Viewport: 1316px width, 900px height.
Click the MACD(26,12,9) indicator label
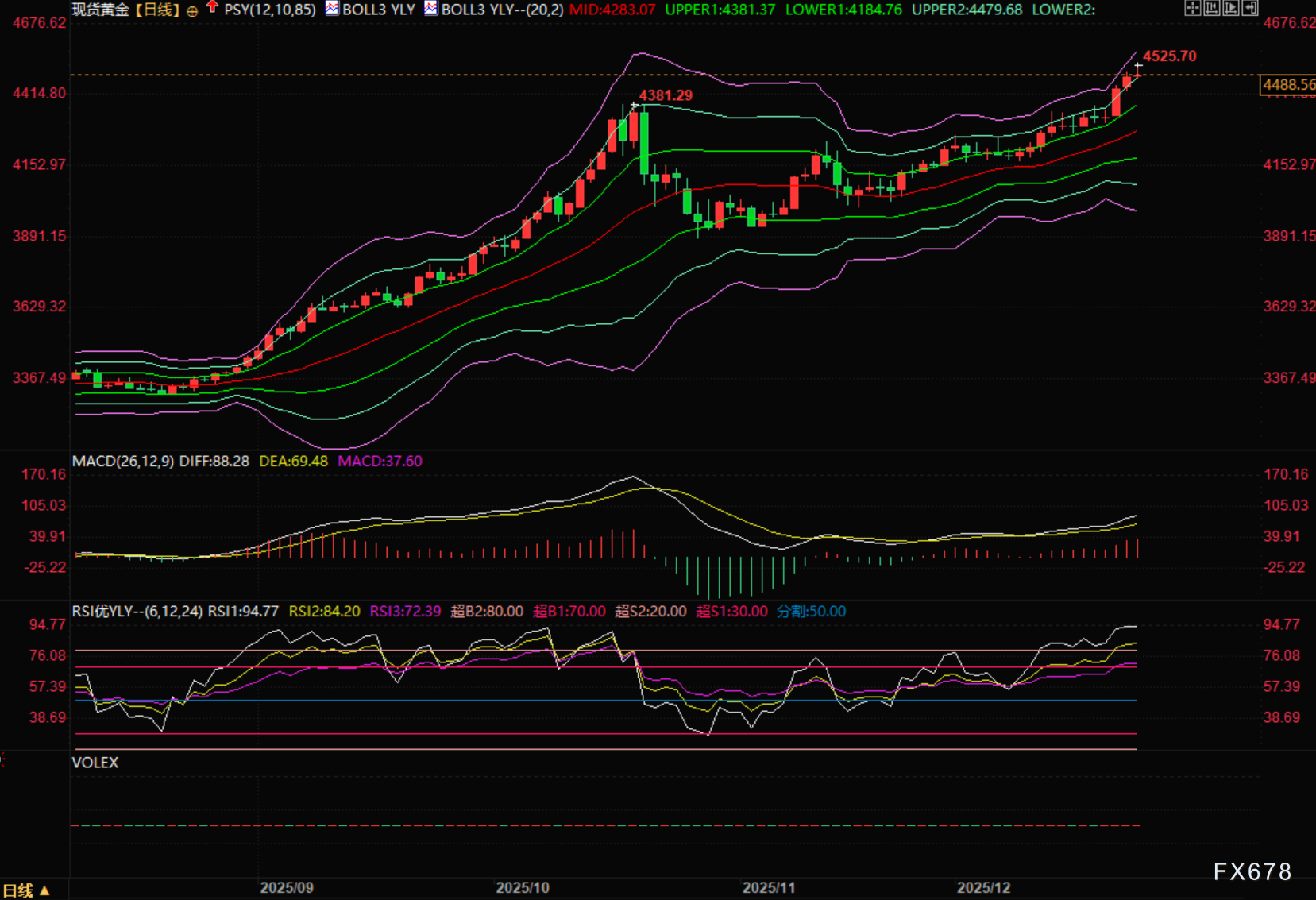coord(123,461)
